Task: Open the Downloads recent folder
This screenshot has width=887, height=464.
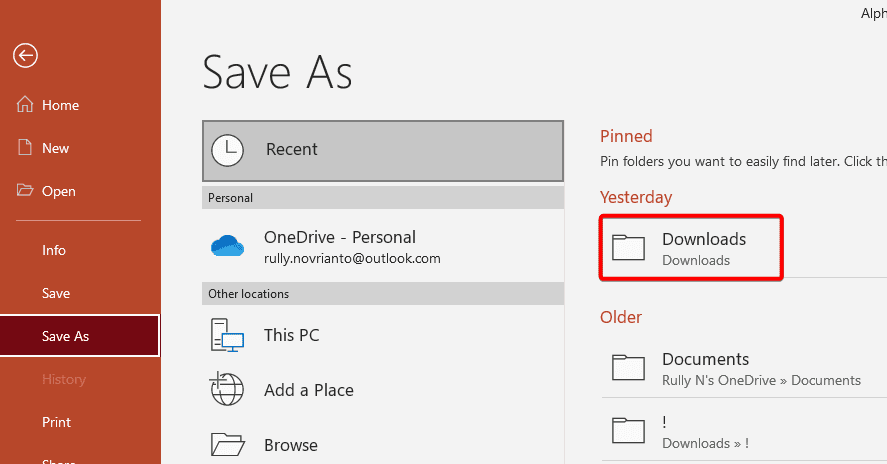Action: pyautogui.click(x=691, y=247)
